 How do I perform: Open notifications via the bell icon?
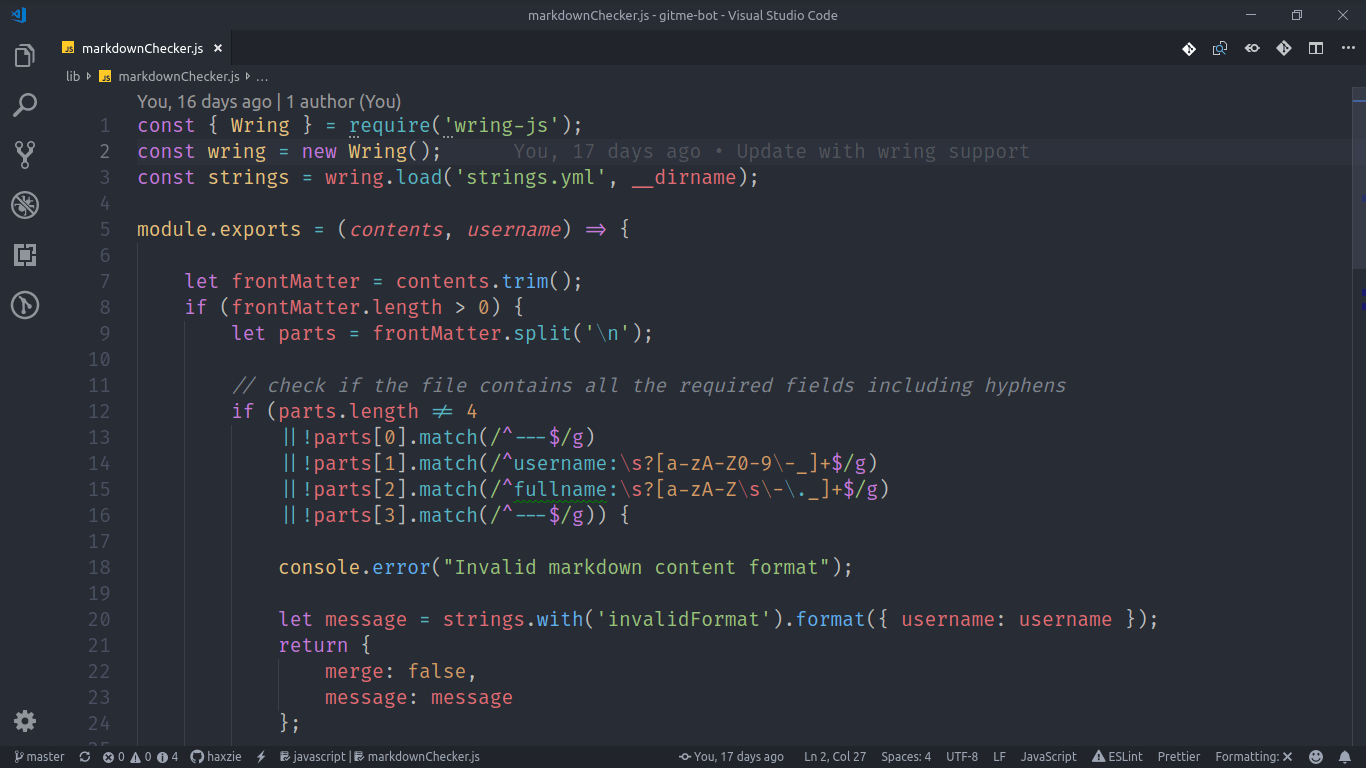[x=1344, y=757]
